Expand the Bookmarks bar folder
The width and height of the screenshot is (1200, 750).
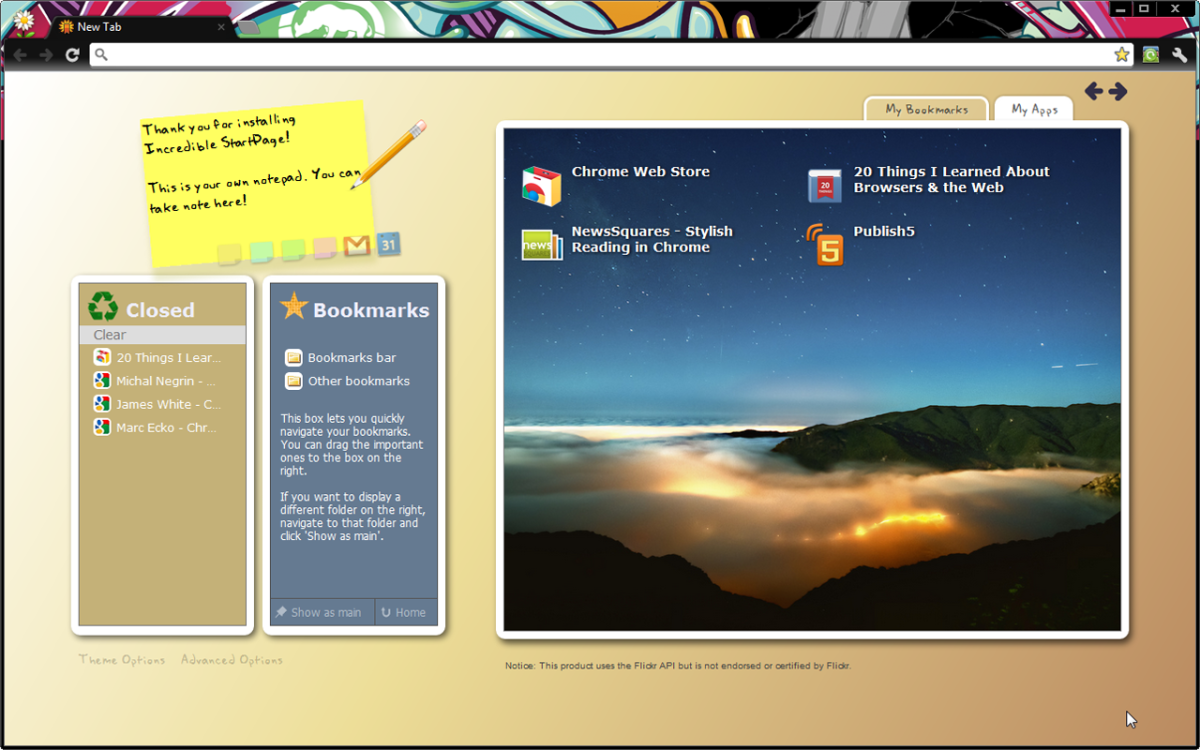pos(351,357)
